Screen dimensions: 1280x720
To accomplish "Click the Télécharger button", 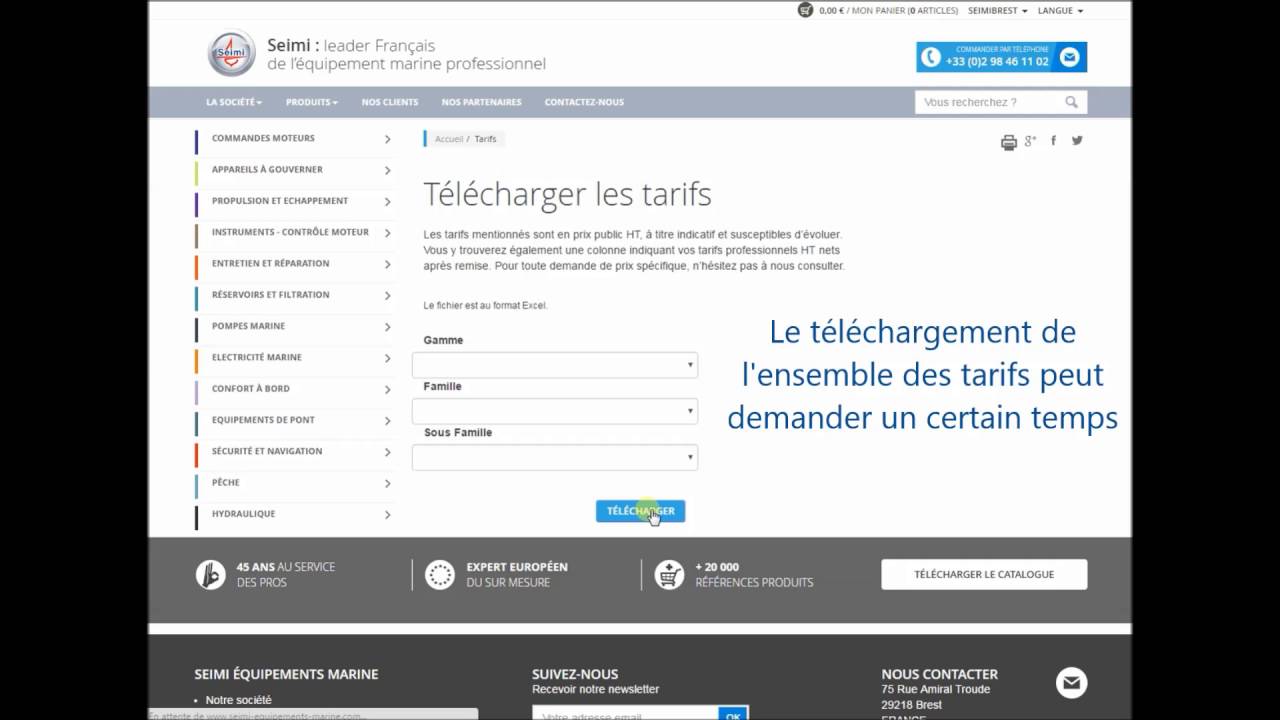I will pyautogui.click(x=640, y=511).
